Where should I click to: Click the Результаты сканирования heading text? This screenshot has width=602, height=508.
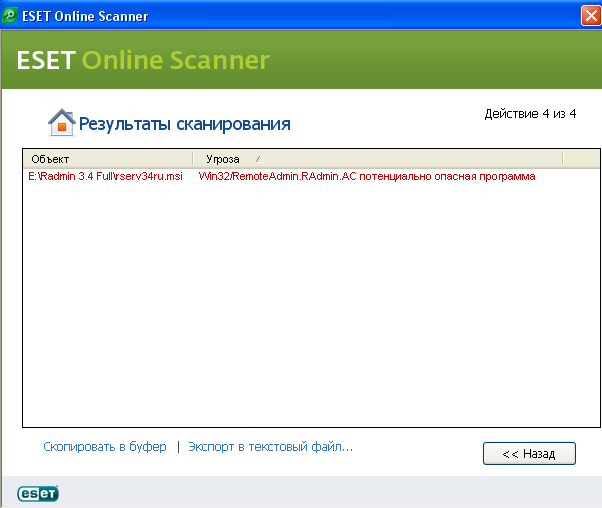pyautogui.click(x=184, y=124)
